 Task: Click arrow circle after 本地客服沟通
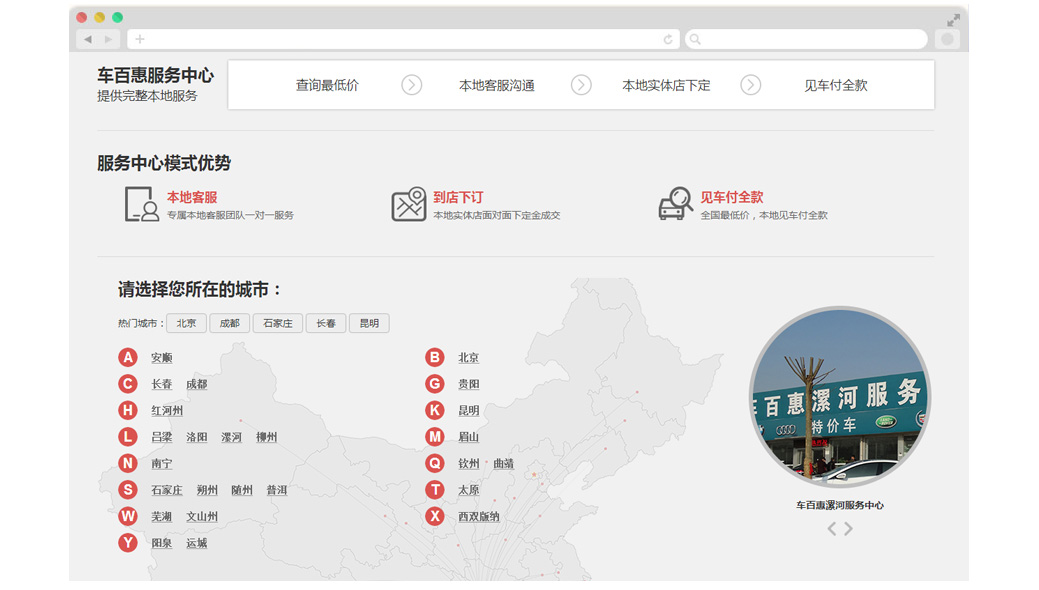click(x=581, y=85)
